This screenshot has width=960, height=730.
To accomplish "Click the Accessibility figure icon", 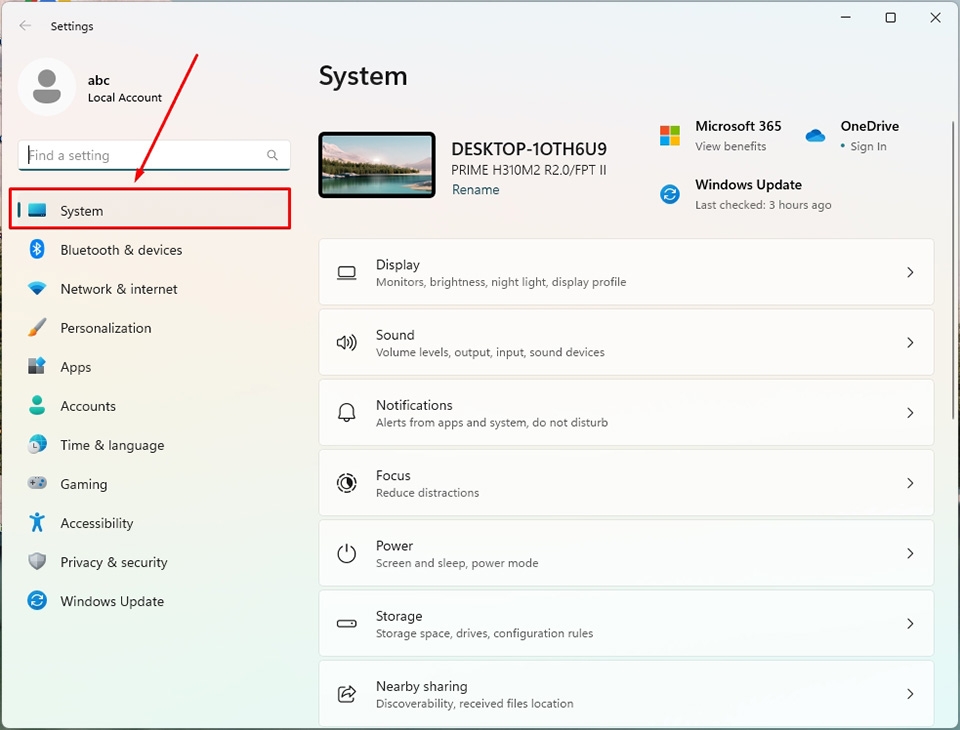I will pos(37,522).
